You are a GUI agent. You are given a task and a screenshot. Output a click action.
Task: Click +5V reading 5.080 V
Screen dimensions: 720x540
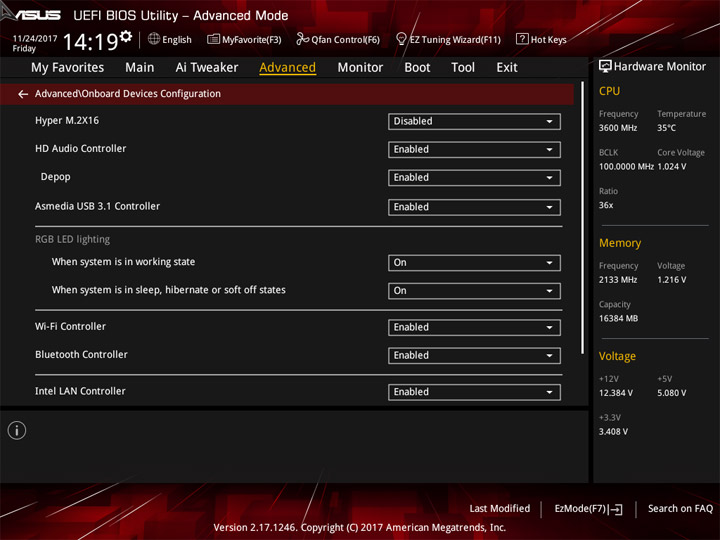[671, 393]
